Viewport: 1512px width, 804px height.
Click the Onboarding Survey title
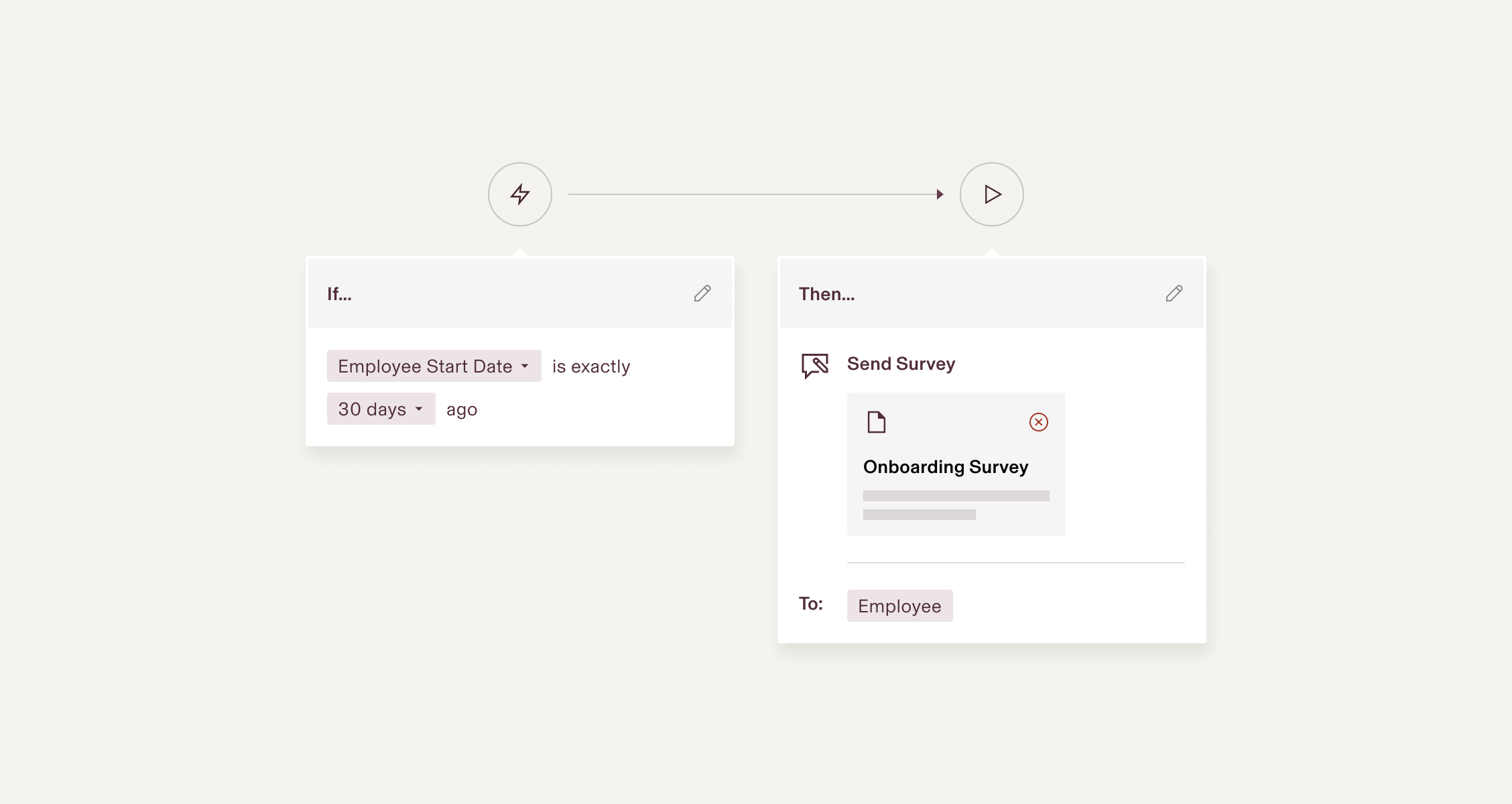[945, 467]
